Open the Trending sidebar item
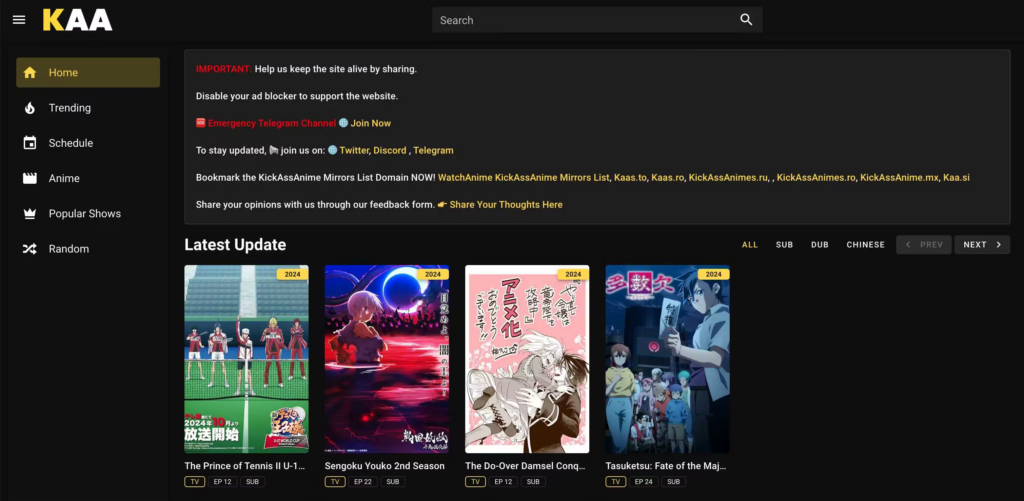This screenshot has width=1024, height=501. (x=88, y=108)
